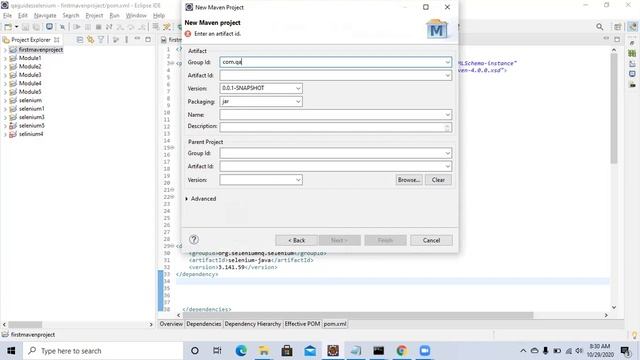
Task: Switch to the Dependencies tab
Action: pos(203,324)
